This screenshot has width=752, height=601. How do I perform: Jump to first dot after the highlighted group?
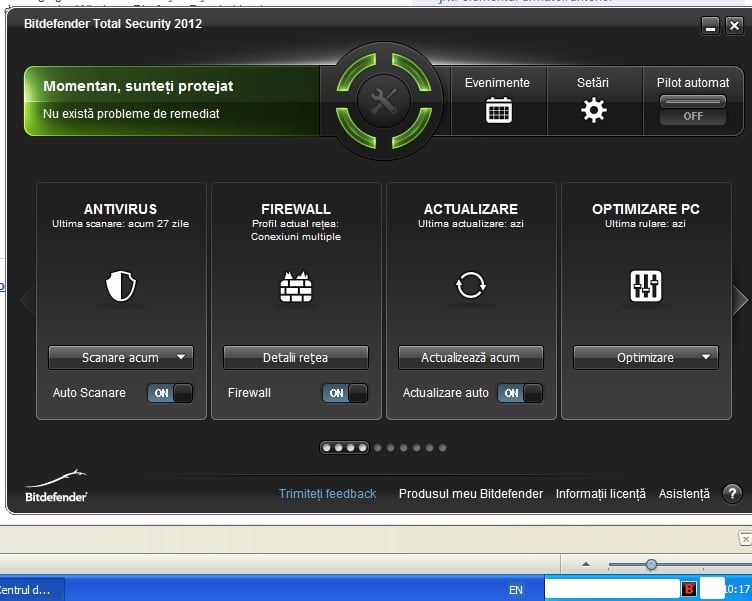coord(378,448)
